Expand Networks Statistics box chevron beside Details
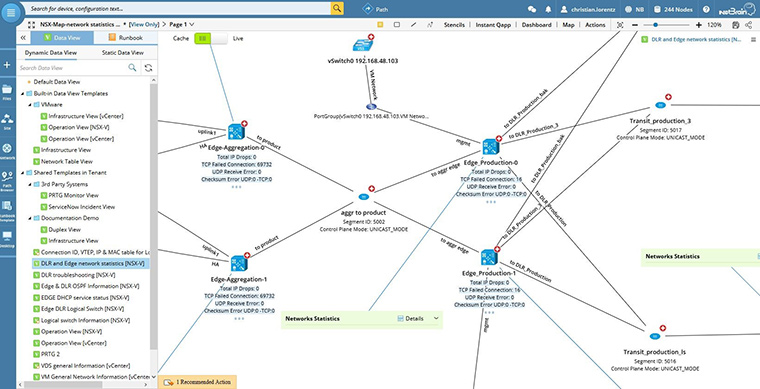Screen dimensions: 760x389 coord(436,318)
